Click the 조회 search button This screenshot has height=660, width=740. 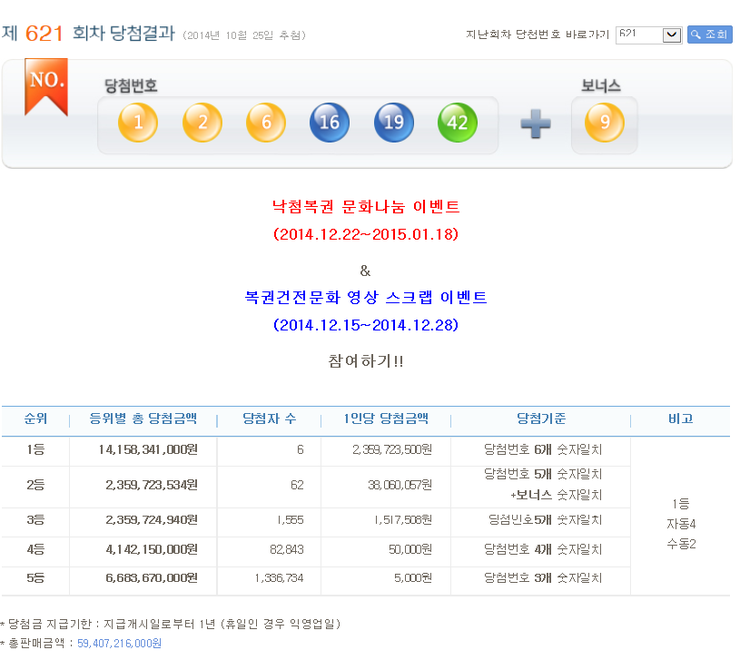(709, 34)
